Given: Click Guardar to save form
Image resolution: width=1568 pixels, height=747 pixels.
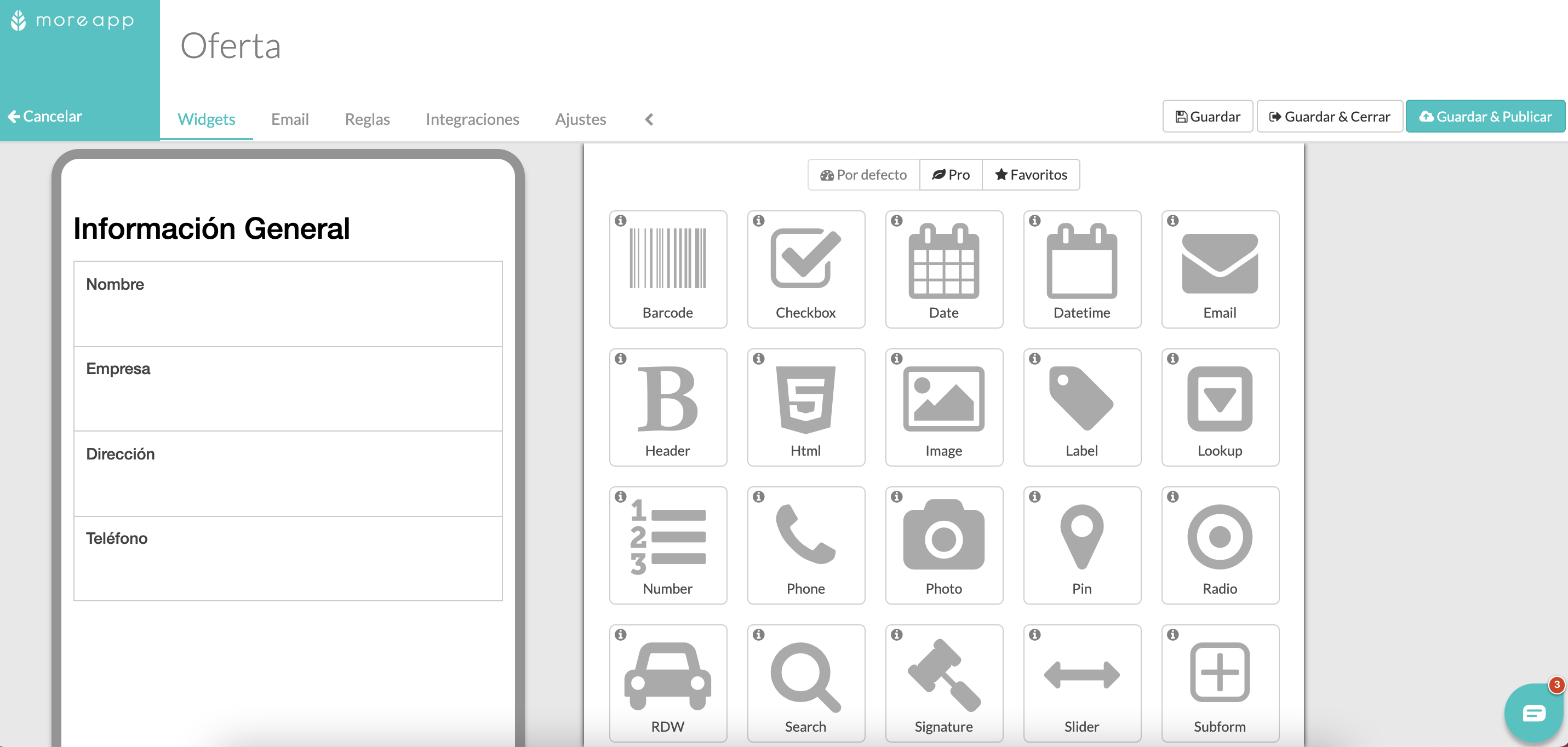Looking at the screenshot, I should (x=1208, y=117).
